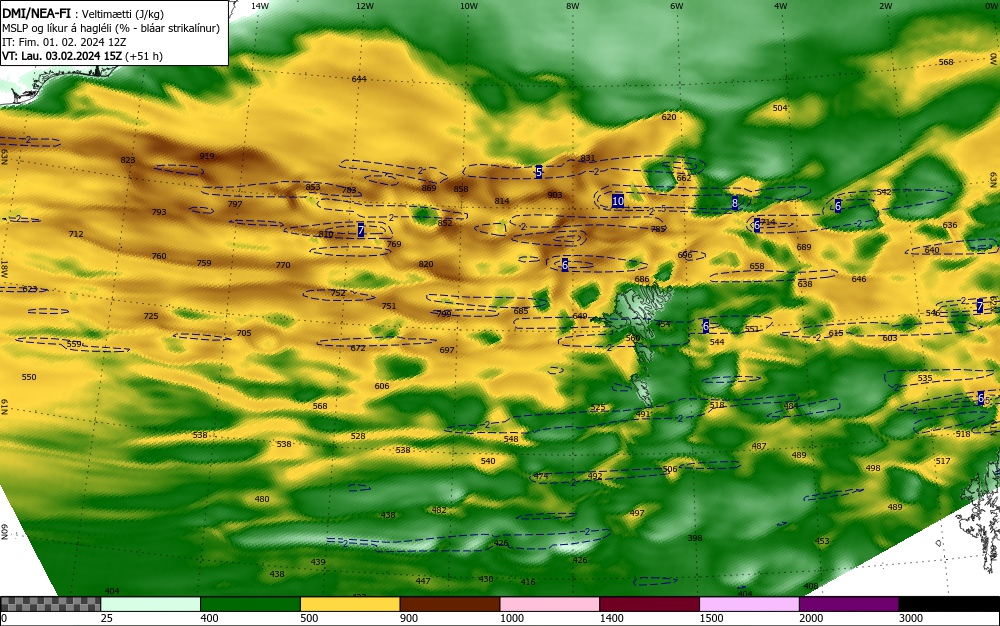Click the map value 770
Image resolution: width=1000 pixels, height=626 pixels.
click(283, 265)
